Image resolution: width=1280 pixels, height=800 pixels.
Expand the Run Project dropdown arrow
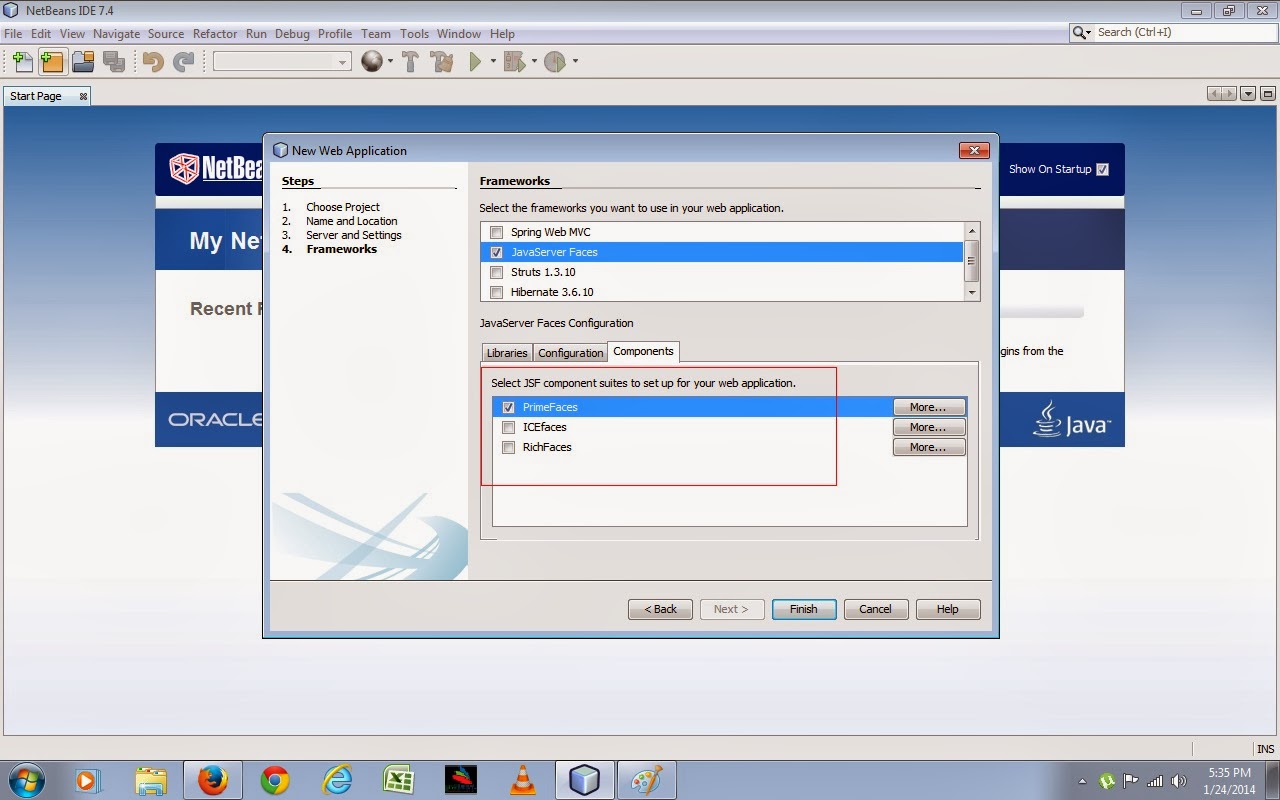click(493, 62)
